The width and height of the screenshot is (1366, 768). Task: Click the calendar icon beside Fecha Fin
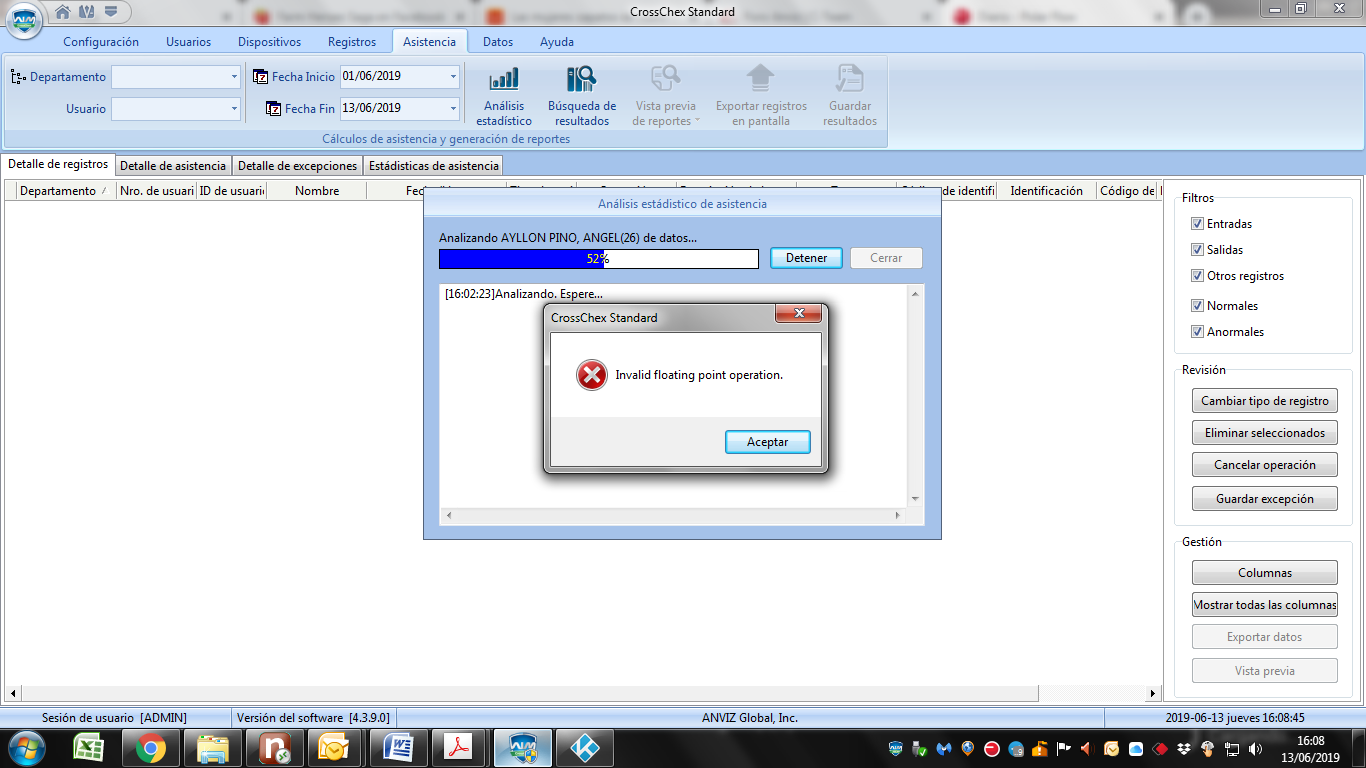(x=274, y=109)
